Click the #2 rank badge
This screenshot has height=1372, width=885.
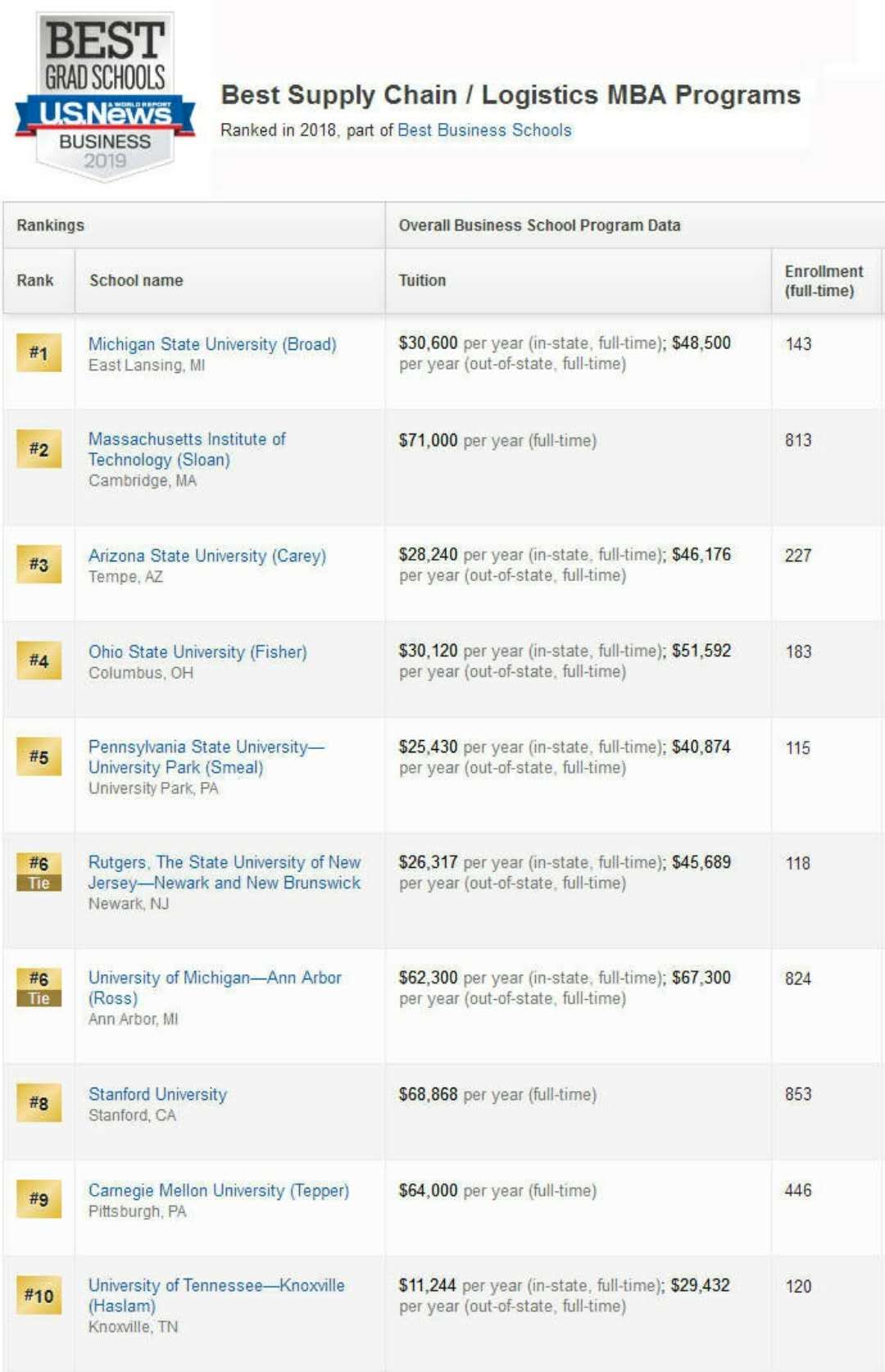tap(39, 449)
